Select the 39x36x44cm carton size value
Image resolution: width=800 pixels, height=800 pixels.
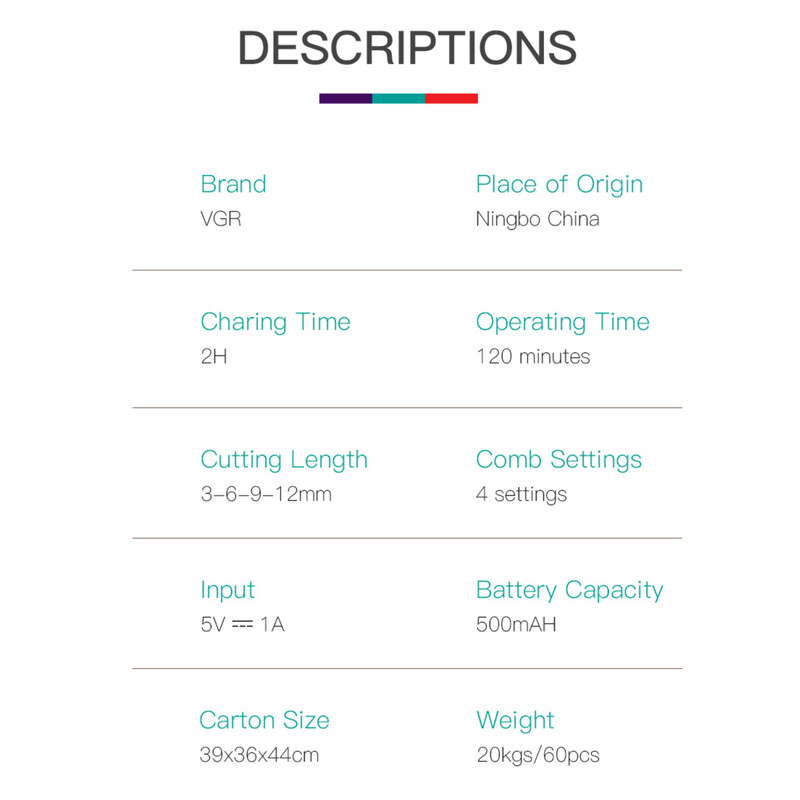259,755
